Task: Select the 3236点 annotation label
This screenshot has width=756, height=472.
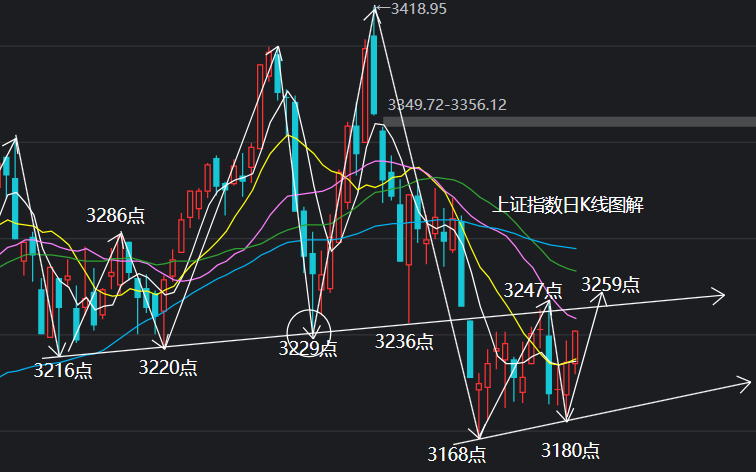Action: pos(404,341)
